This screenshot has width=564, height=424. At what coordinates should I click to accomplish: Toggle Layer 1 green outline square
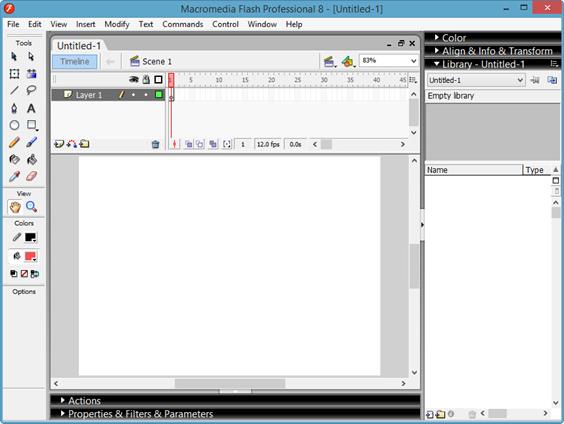pos(158,95)
